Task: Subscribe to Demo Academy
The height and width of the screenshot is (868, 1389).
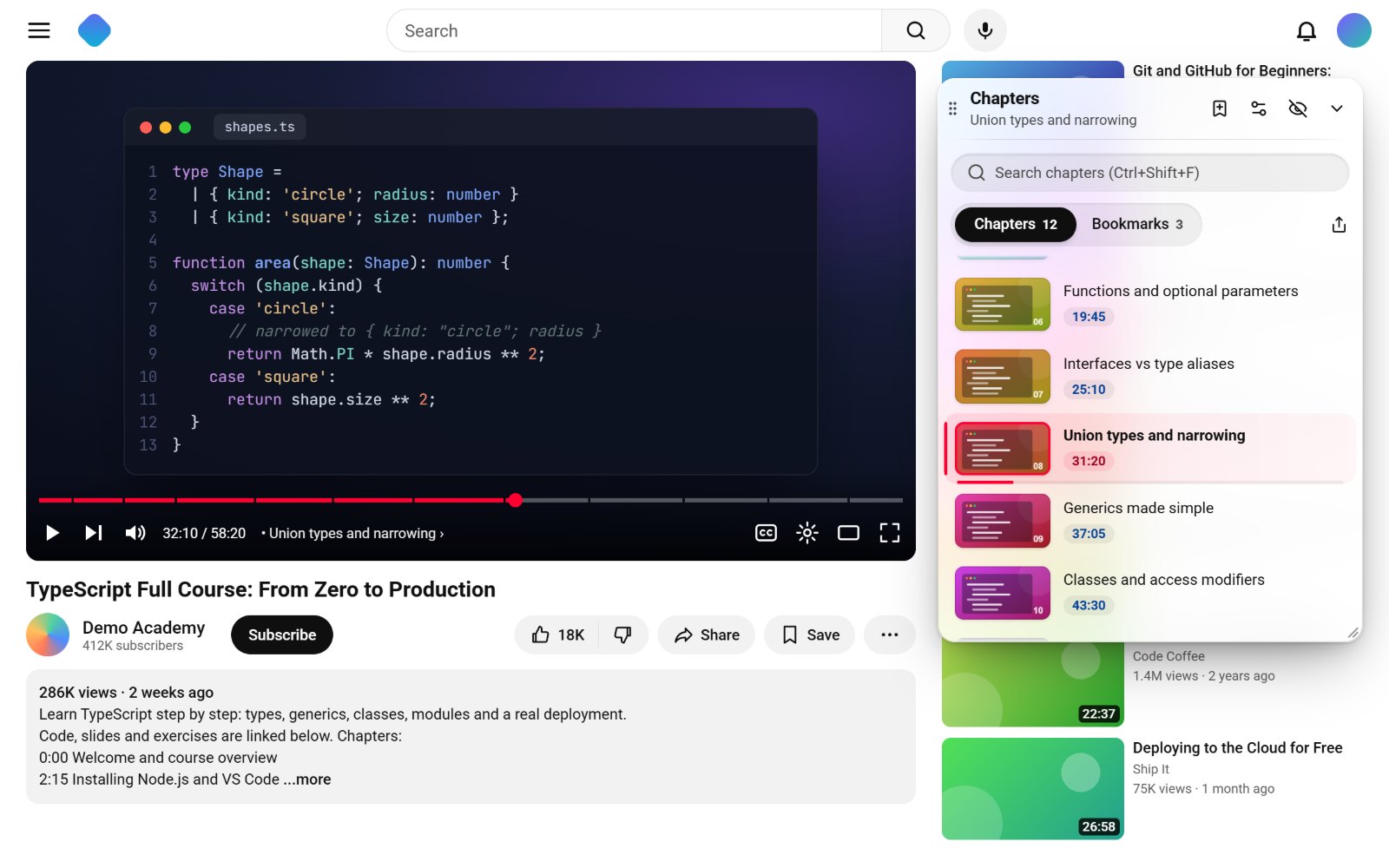Action: pos(282,635)
